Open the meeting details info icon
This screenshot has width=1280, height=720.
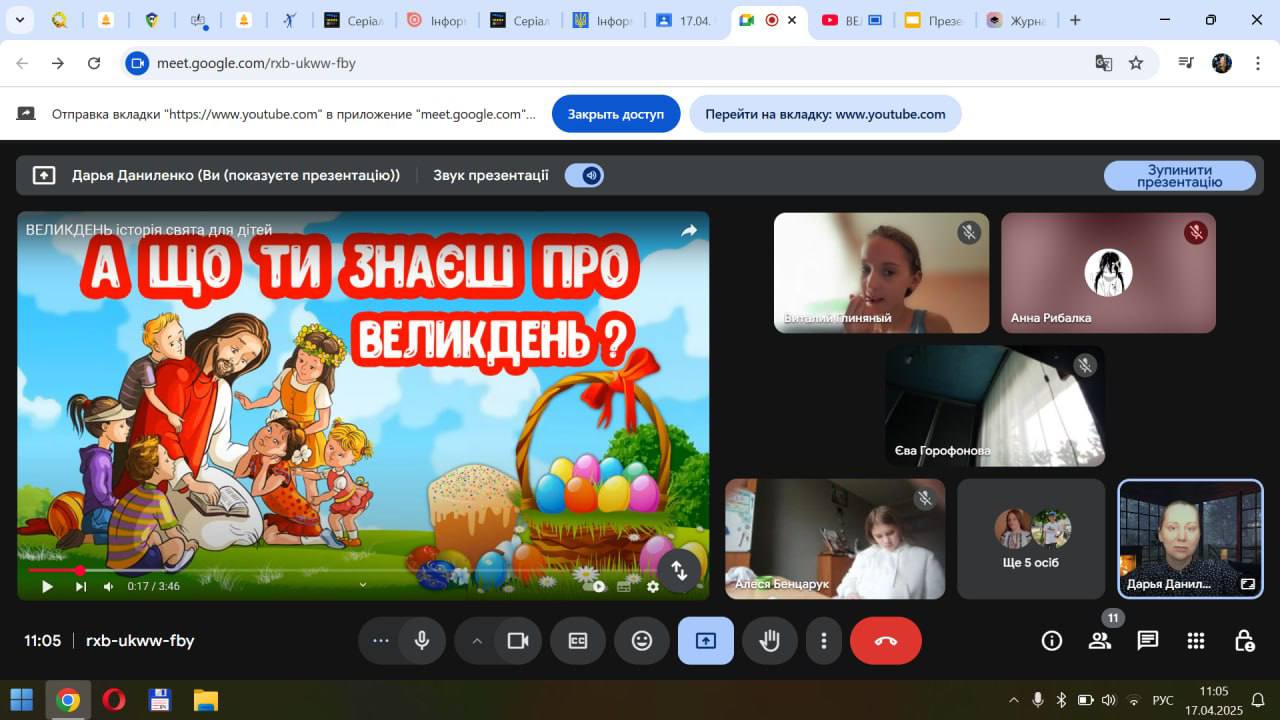1051,641
